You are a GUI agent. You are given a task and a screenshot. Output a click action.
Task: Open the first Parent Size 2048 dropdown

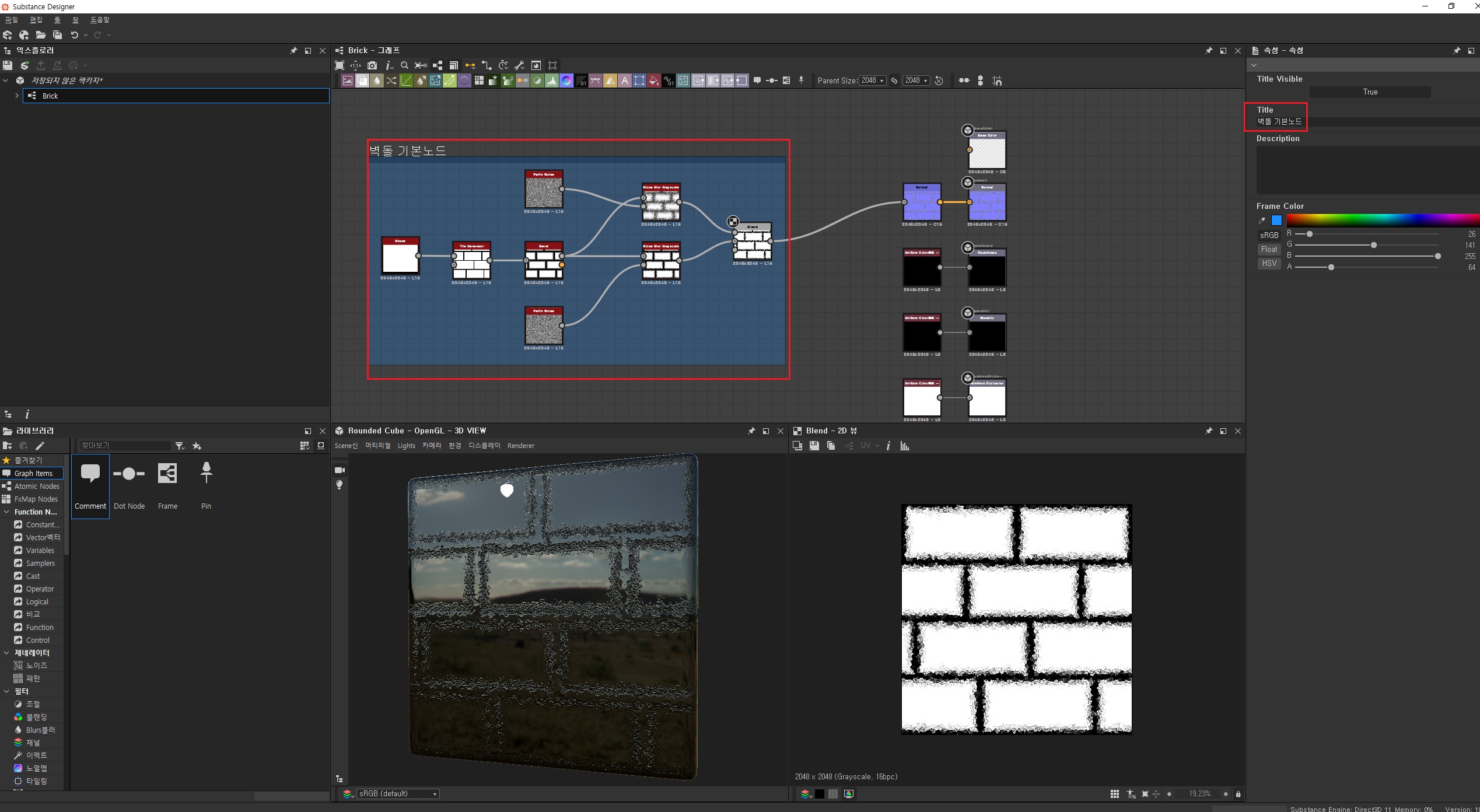[x=873, y=80]
